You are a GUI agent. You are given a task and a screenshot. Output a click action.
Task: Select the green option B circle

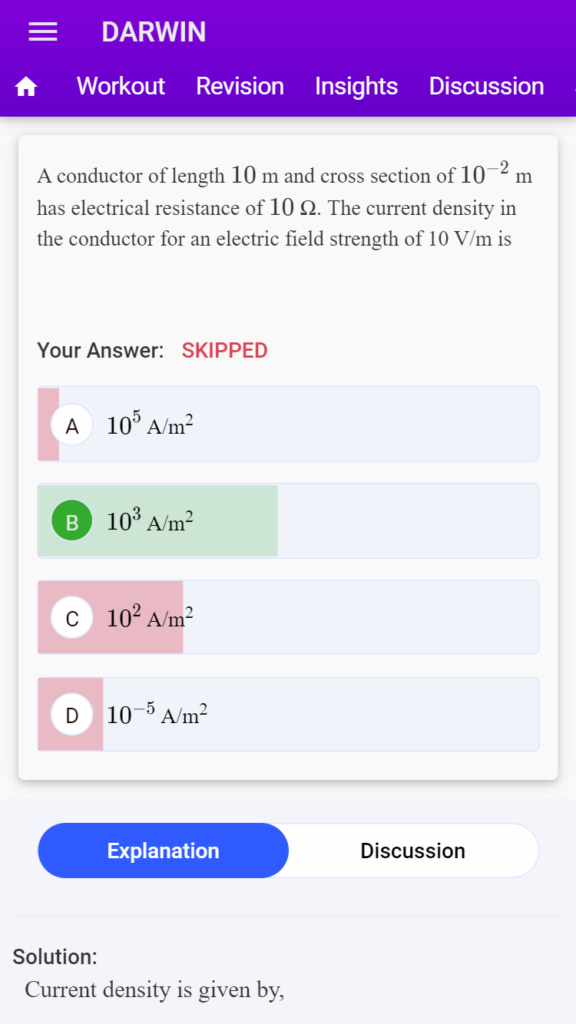tap(72, 520)
